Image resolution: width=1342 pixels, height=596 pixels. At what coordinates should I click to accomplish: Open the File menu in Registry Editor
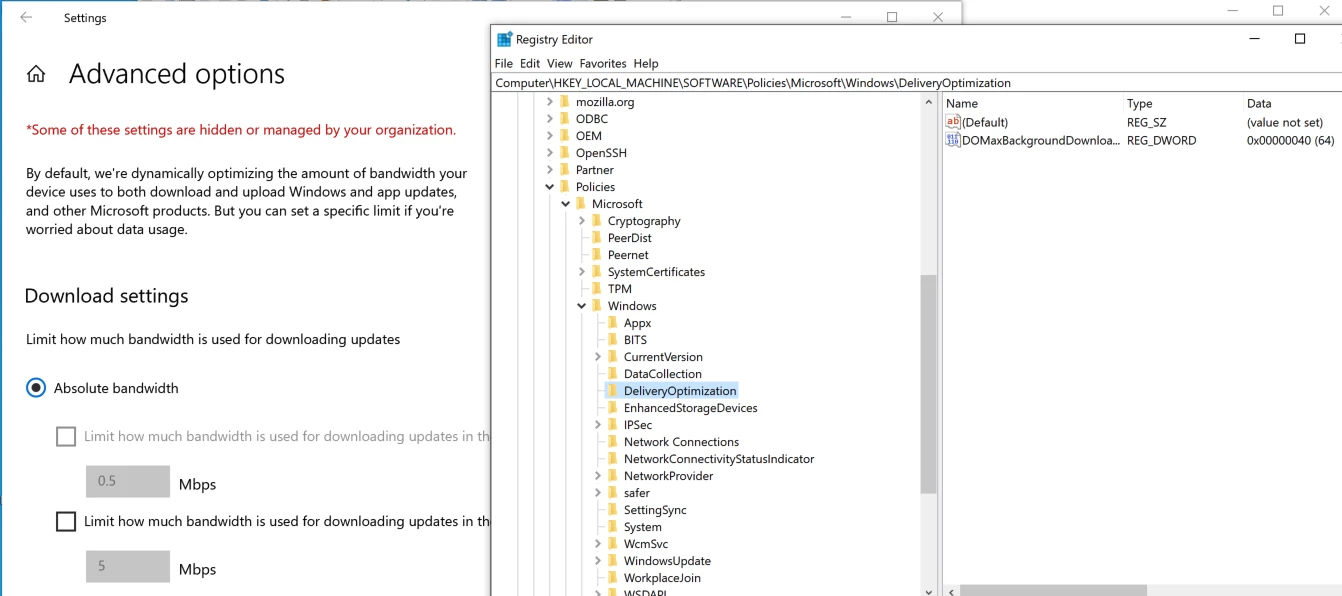pyautogui.click(x=504, y=63)
